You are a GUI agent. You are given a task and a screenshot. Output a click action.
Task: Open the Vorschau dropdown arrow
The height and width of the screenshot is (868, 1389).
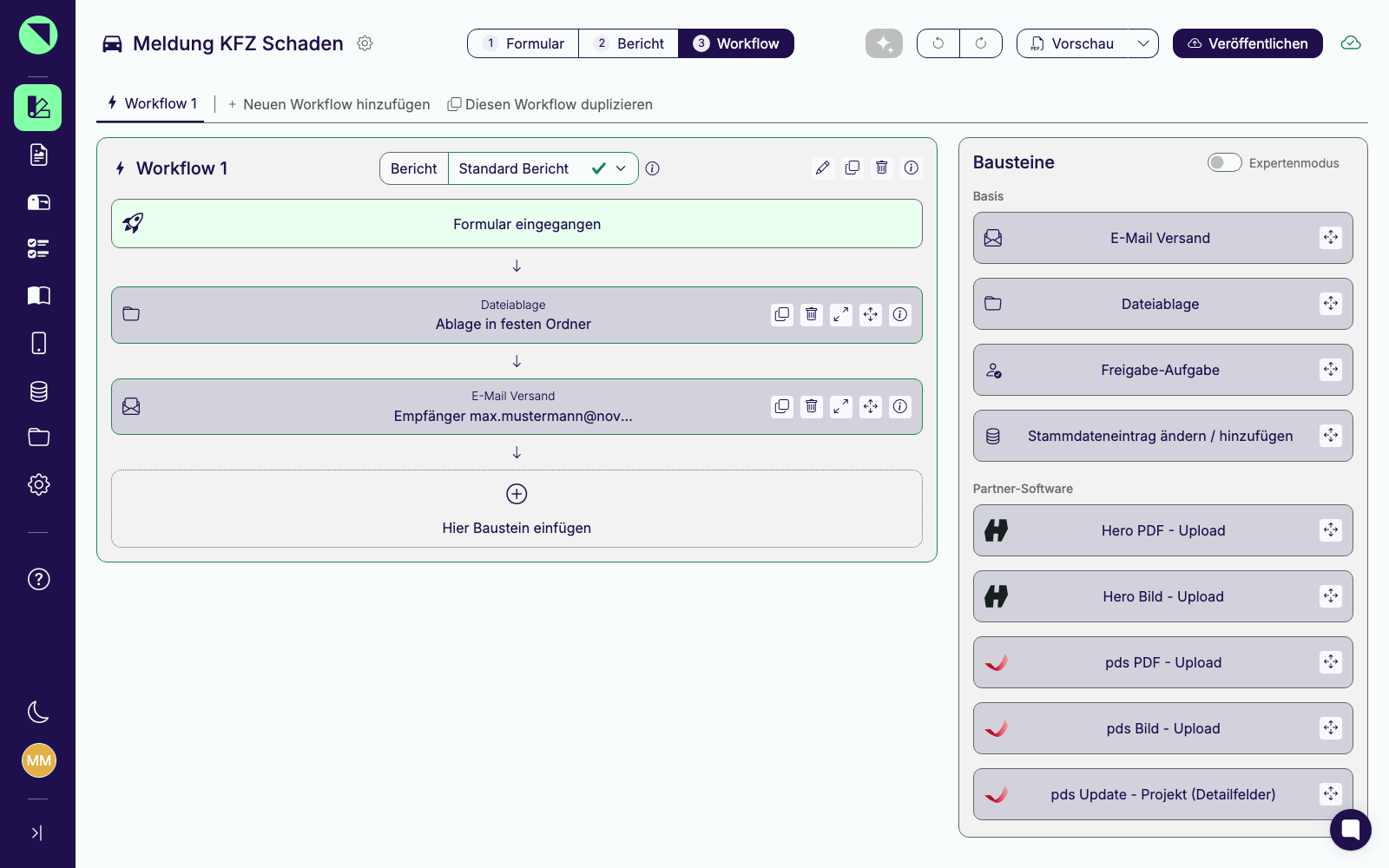tap(1143, 43)
